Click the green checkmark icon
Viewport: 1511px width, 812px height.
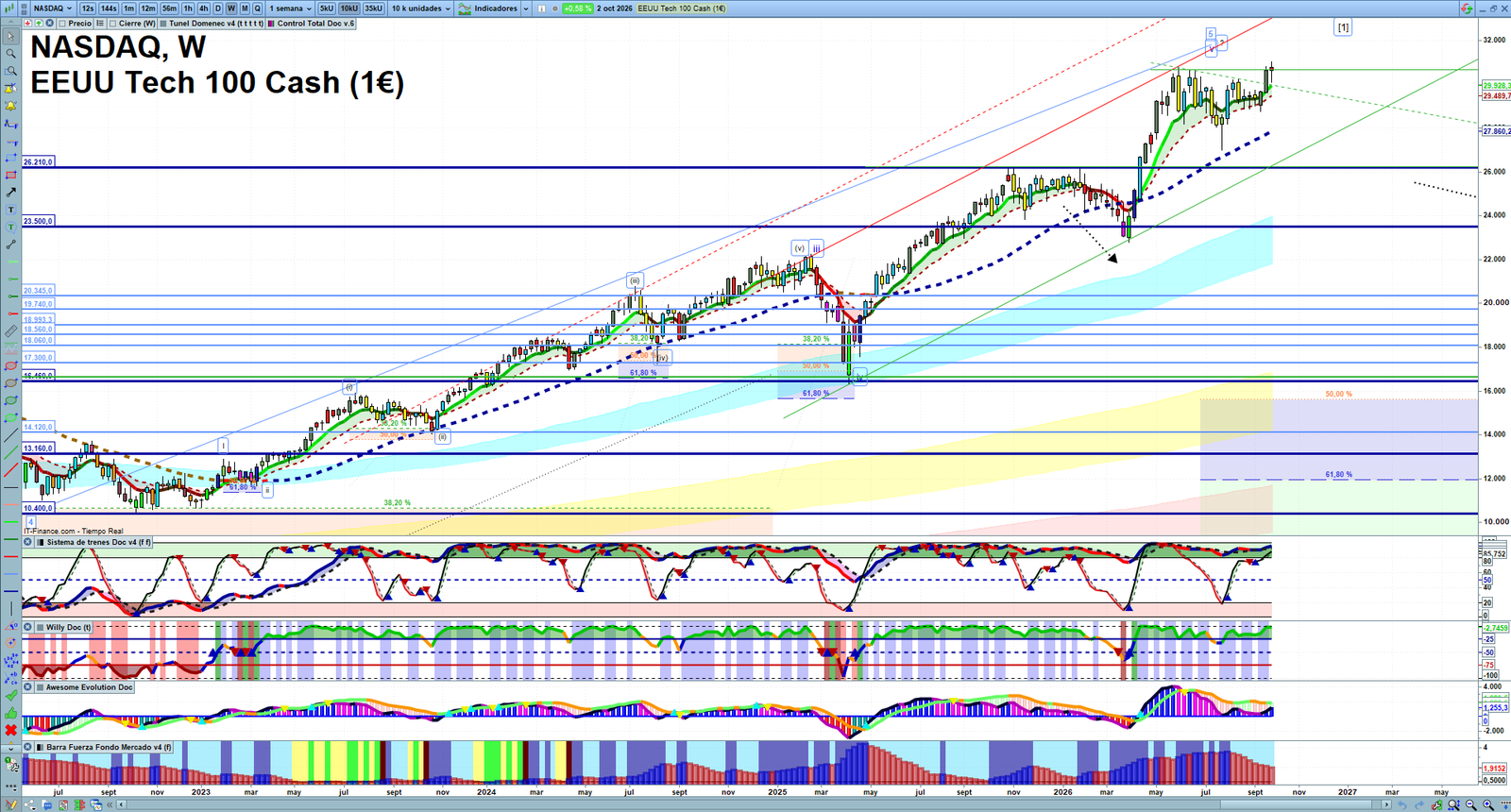11,695
